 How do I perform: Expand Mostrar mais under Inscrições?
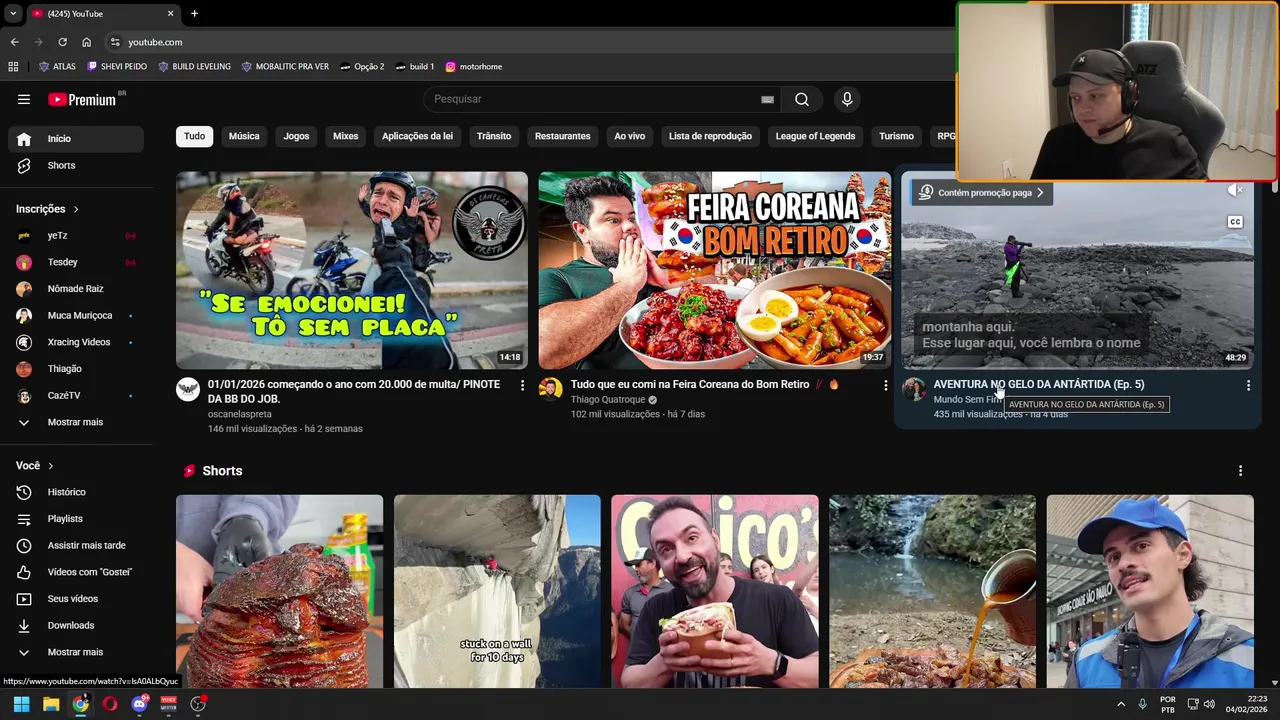[x=76, y=422]
